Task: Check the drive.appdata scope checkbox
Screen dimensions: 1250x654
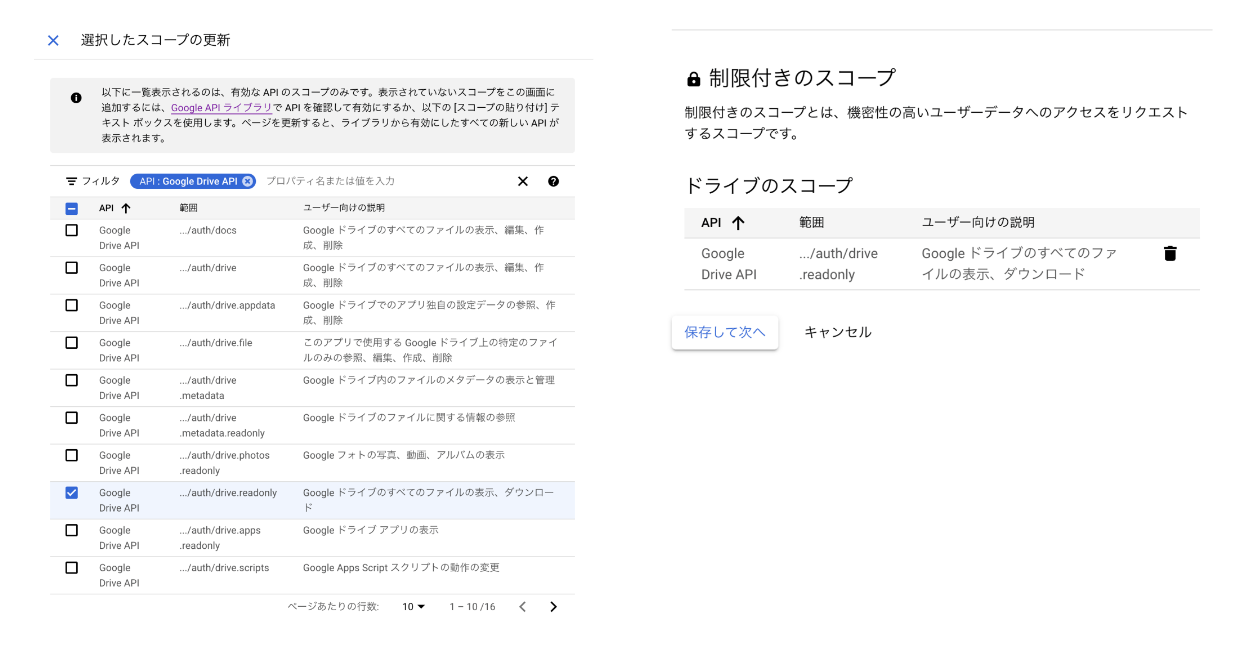Action: (71, 305)
